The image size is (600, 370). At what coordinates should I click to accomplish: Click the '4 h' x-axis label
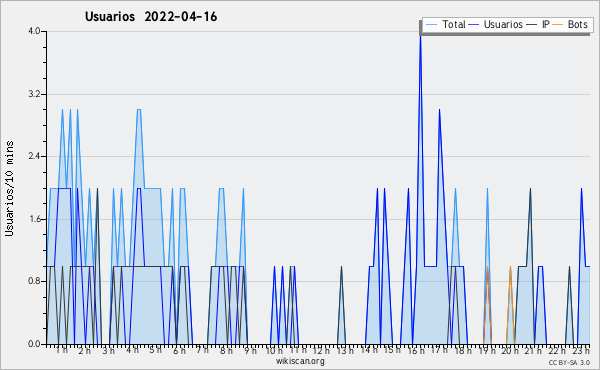[132, 350]
